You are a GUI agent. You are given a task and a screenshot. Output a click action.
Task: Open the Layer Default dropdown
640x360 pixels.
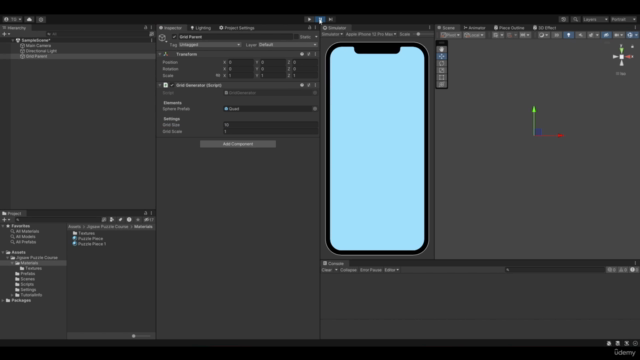tap(288, 44)
